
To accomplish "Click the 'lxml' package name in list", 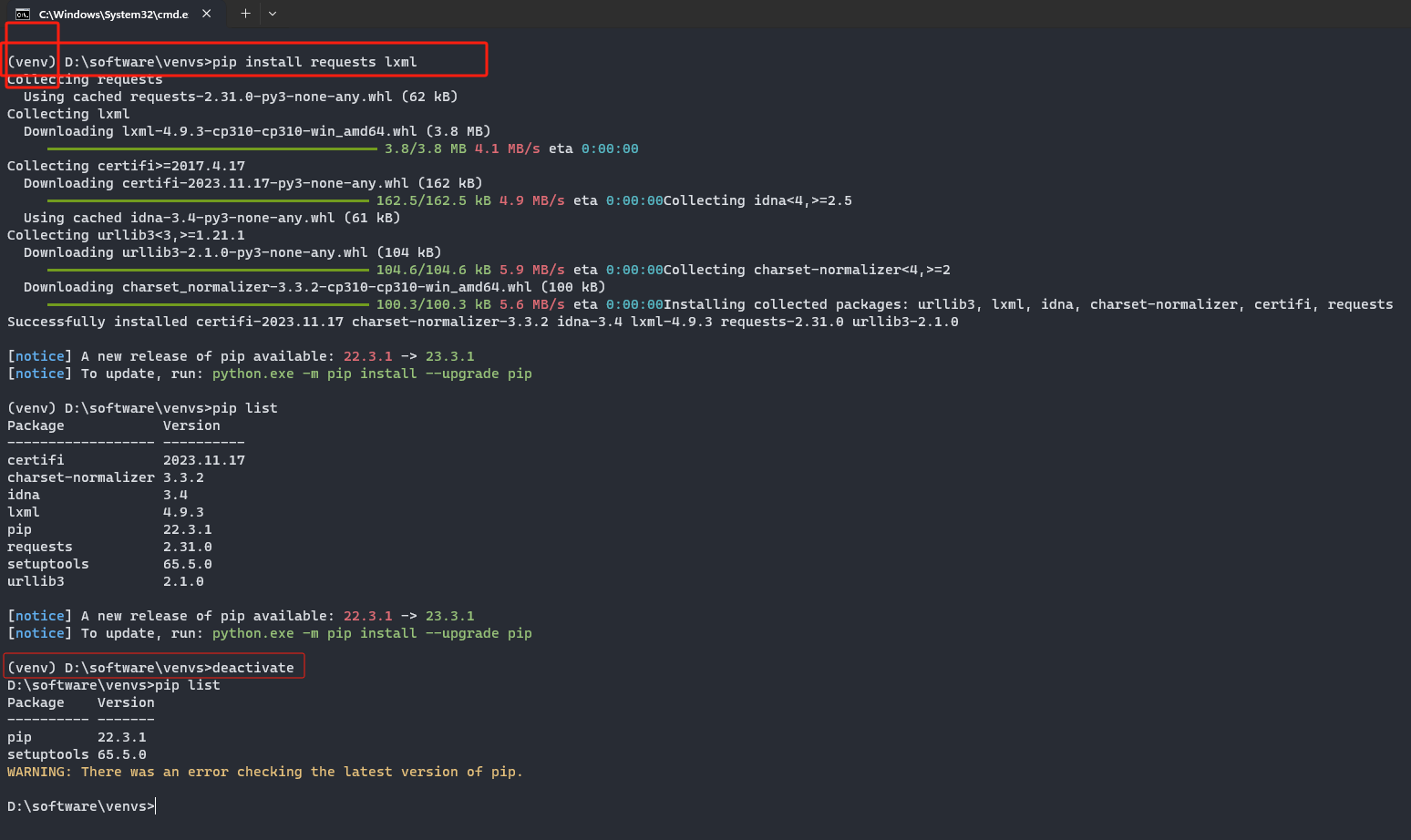I will [24, 512].
